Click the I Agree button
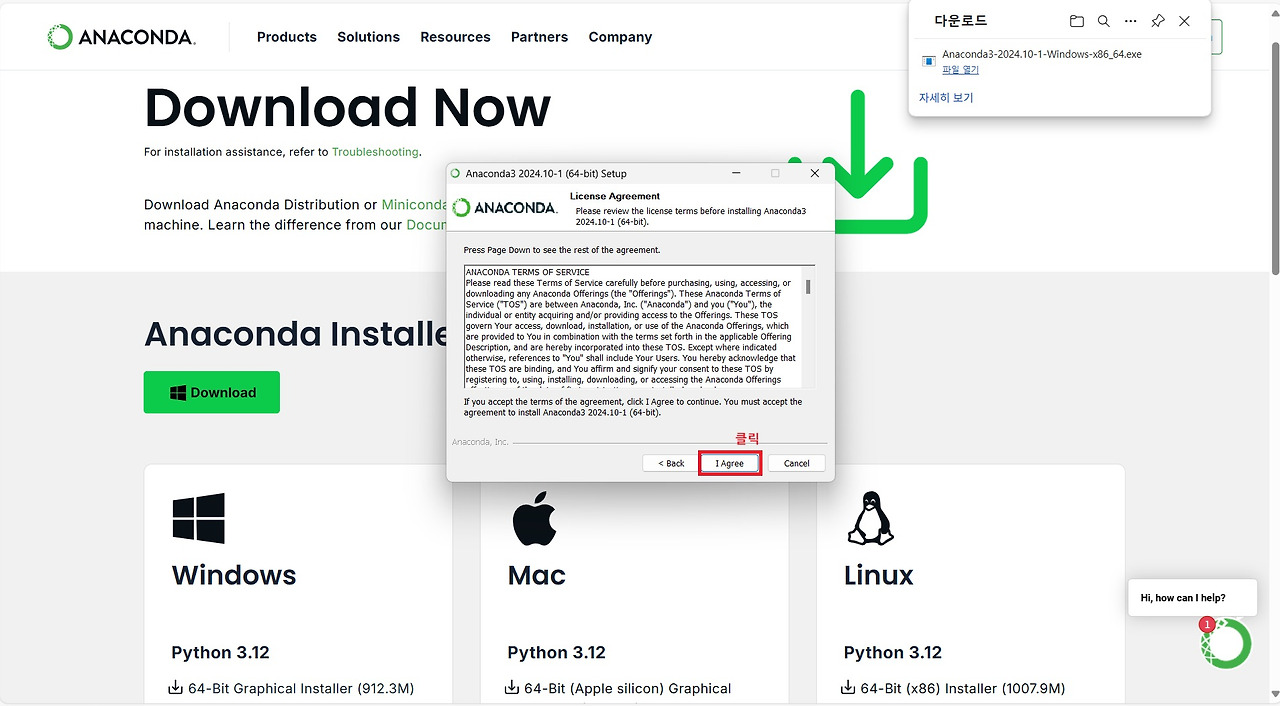Image resolution: width=1280 pixels, height=706 pixels. click(730, 463)
